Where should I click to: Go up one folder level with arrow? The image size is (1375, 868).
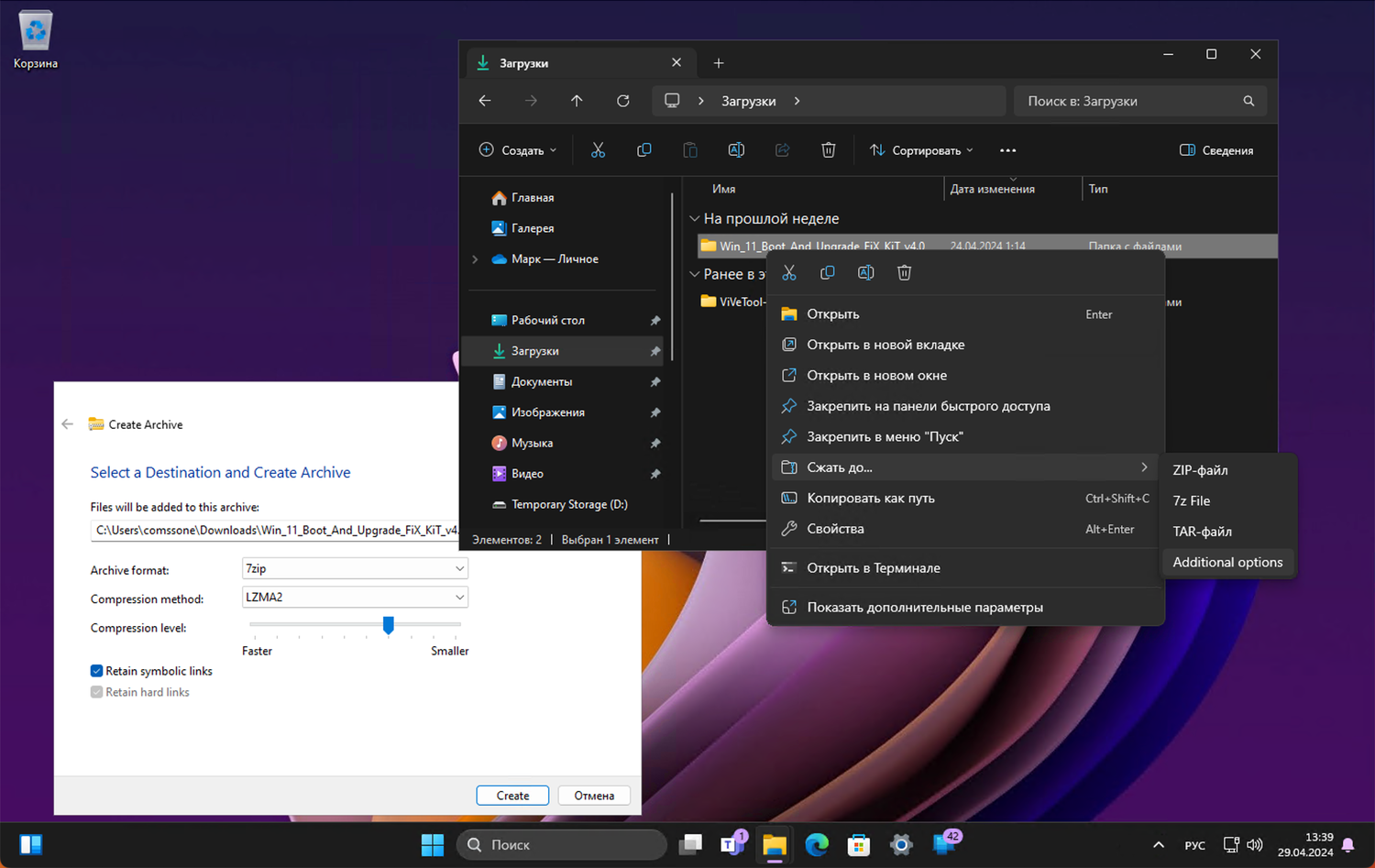click(577, 101)
